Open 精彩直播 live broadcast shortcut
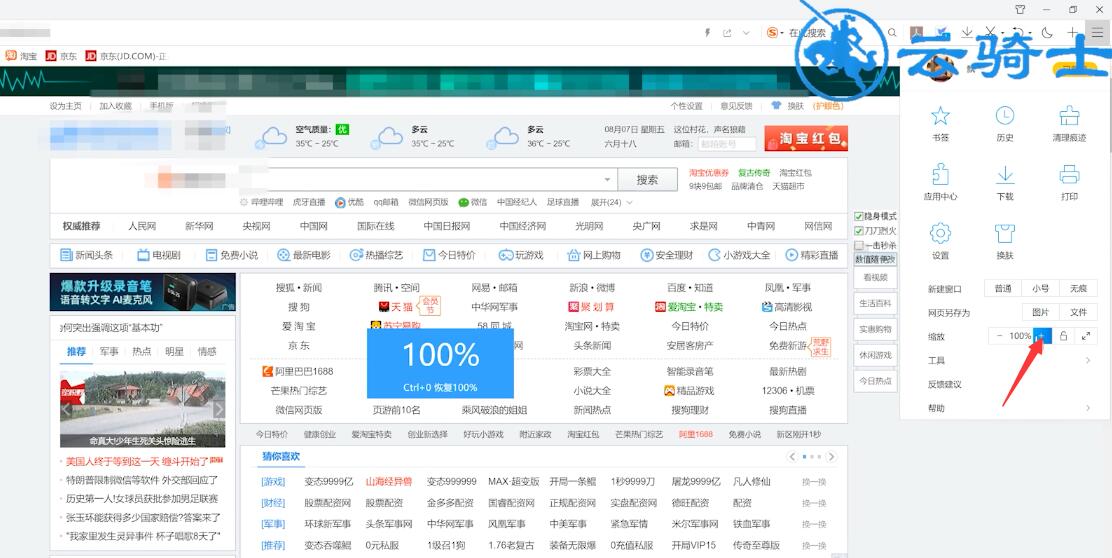 click(x=812, y=255)
